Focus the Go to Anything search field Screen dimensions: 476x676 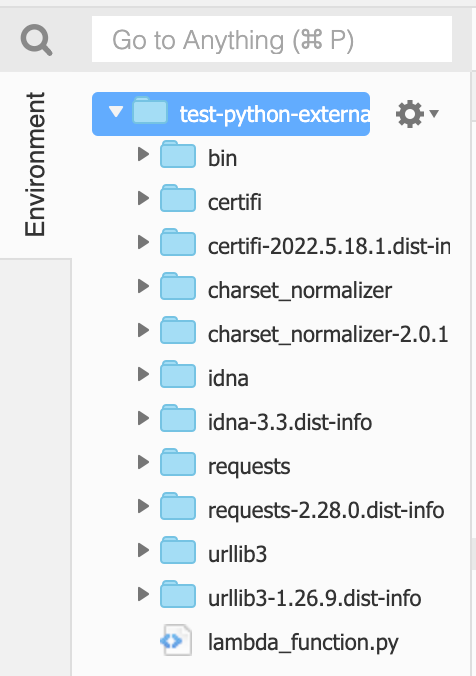click(x=272, y=39)
